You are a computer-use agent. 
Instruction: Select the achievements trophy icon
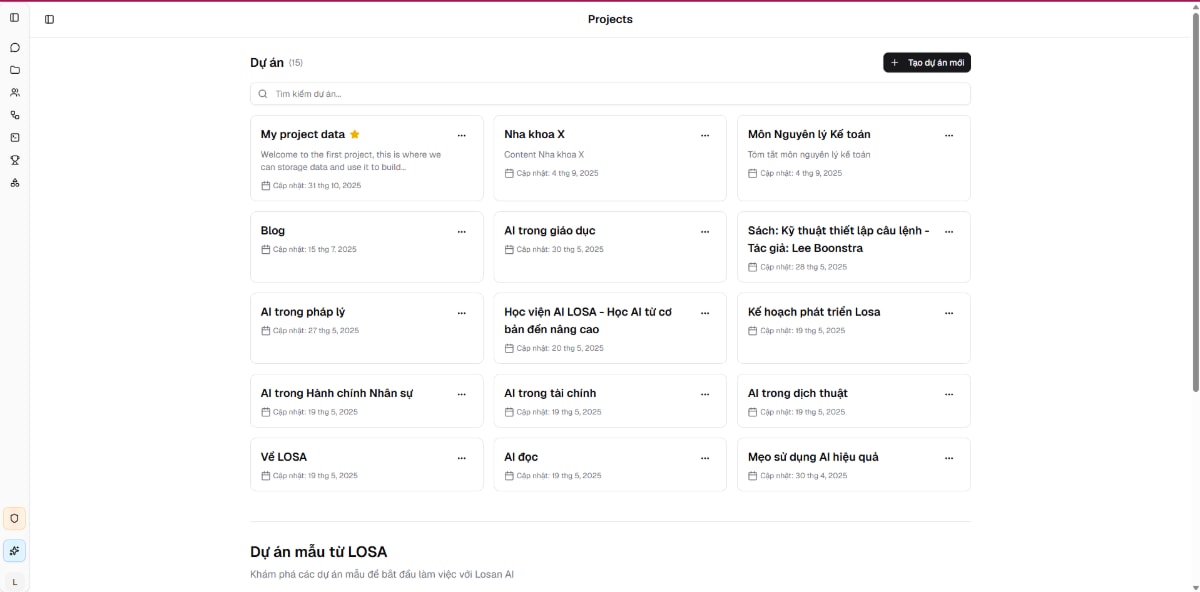[14, 159]
